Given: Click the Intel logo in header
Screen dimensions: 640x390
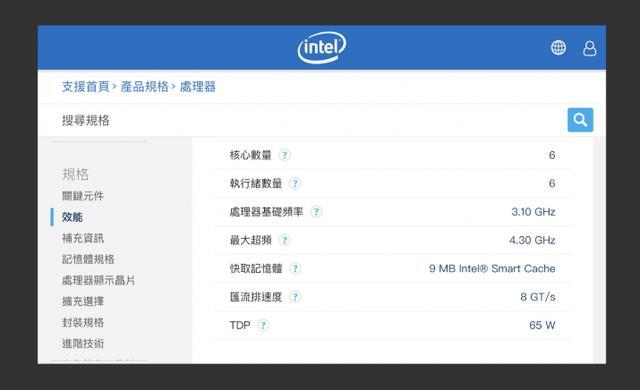Looking at the screenshot, I should click(x=322, y=47).
